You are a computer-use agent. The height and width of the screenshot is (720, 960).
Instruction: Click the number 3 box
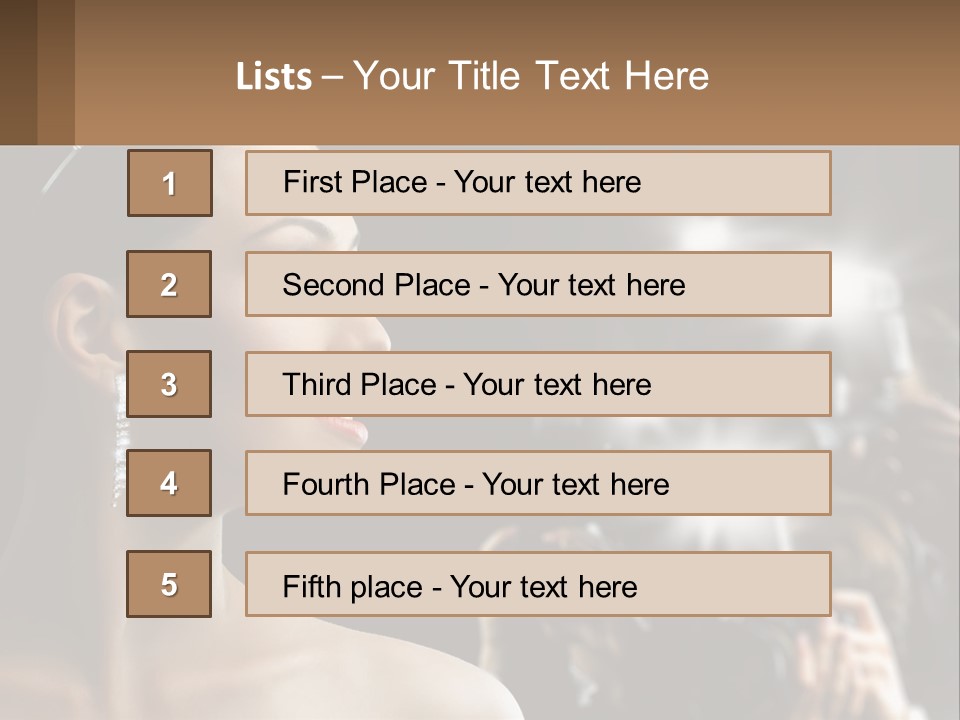coord(169,384)
